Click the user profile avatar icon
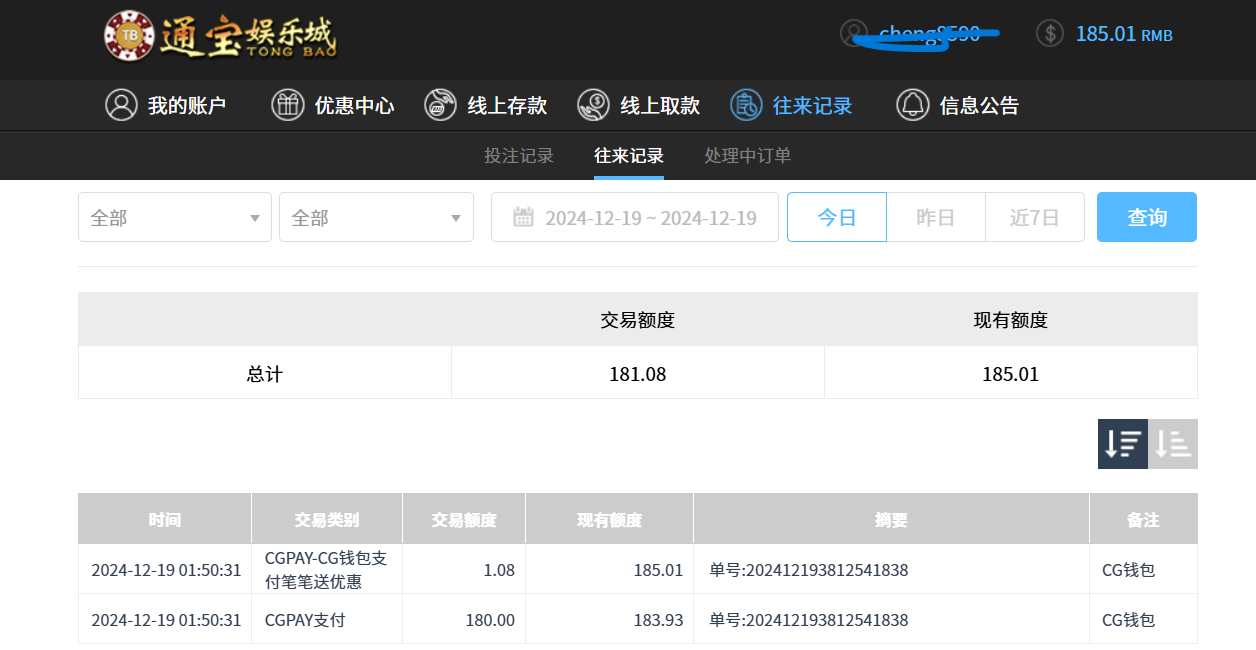1256x650 pixels. 854,33
